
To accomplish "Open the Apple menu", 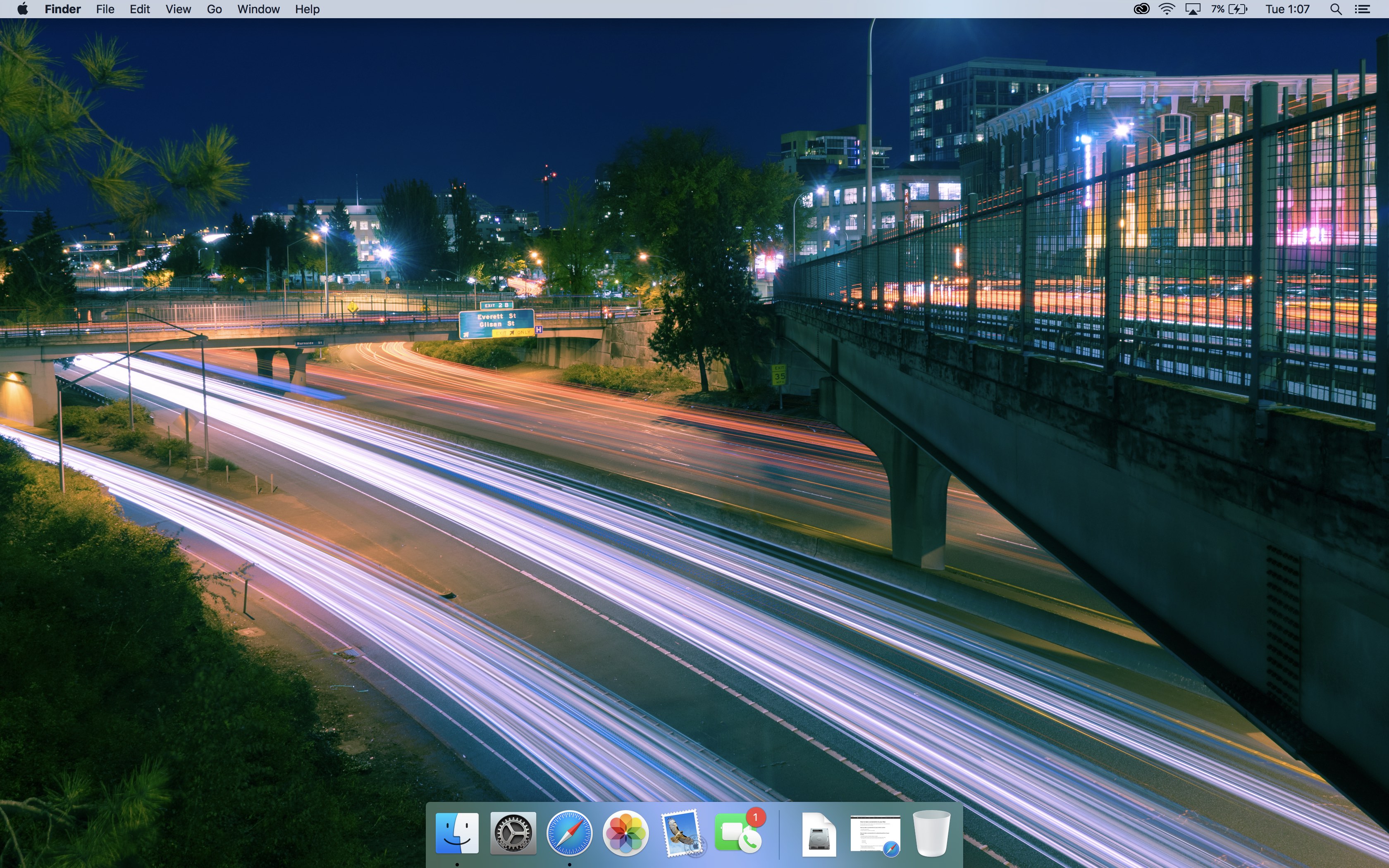I will (22, 9).
